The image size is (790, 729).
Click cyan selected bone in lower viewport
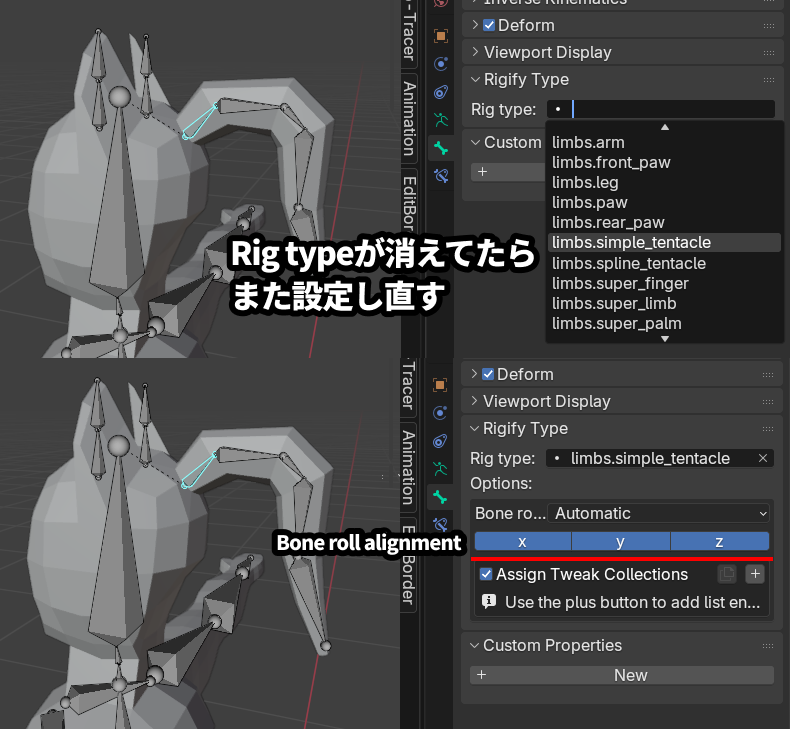click(199, 471)
